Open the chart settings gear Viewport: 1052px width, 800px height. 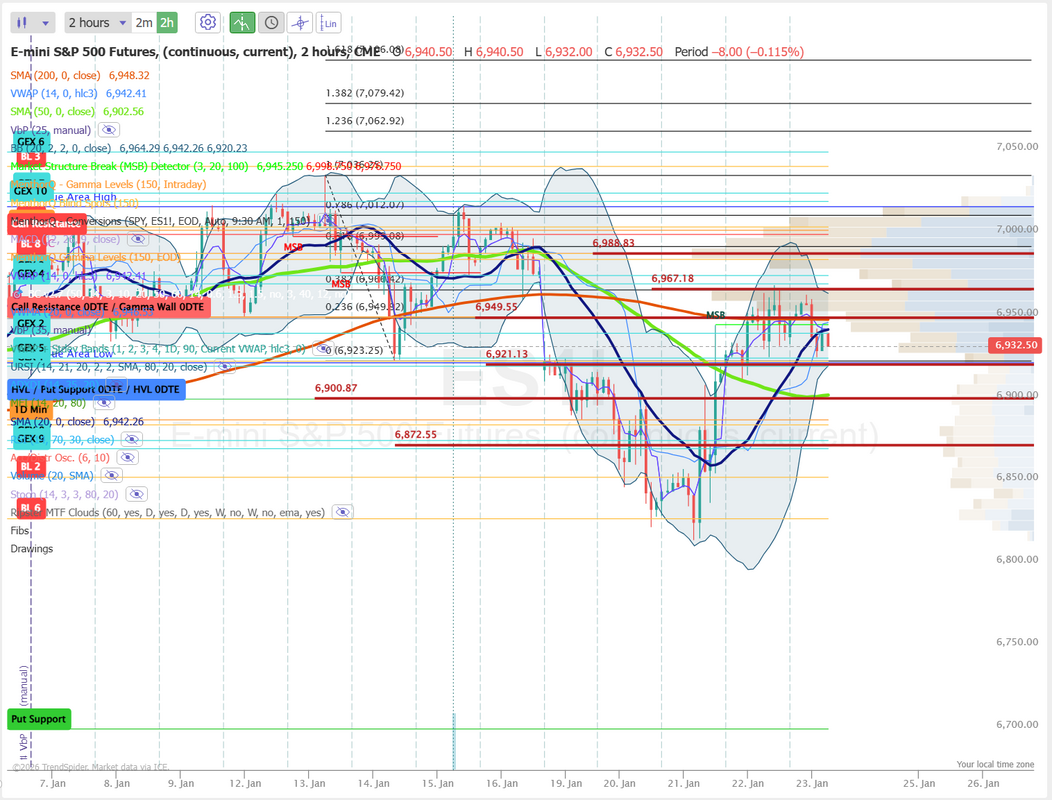(208, 22)
